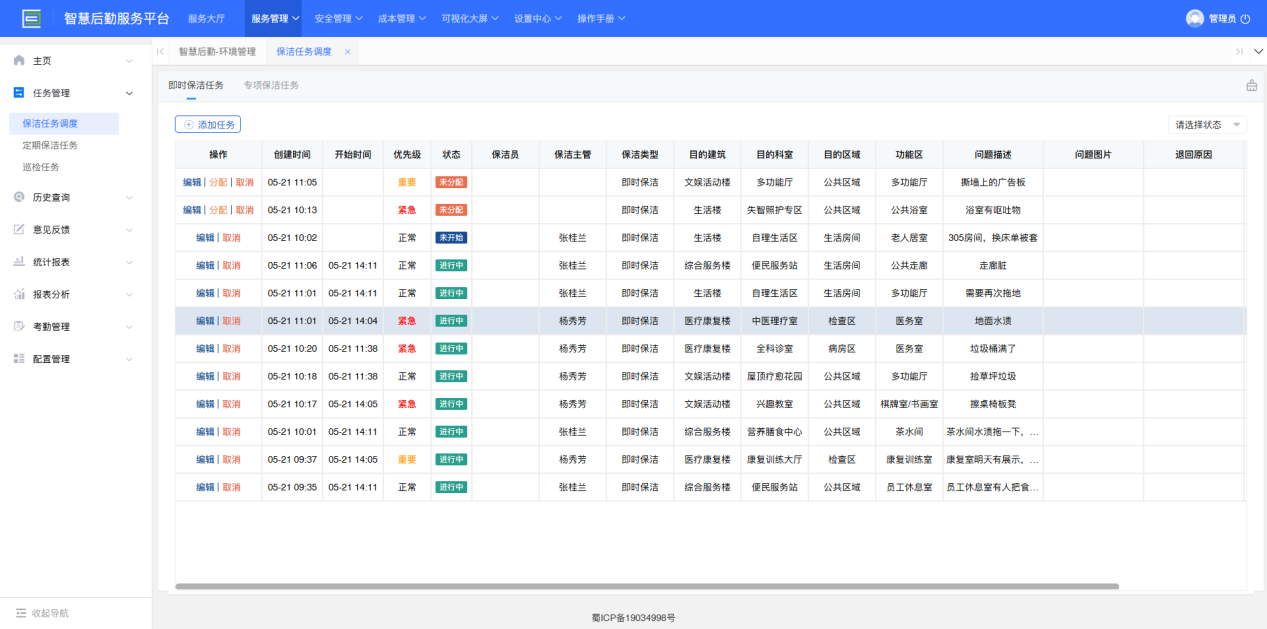Click the 任务管理 sidebar icon

coord(19,93)
